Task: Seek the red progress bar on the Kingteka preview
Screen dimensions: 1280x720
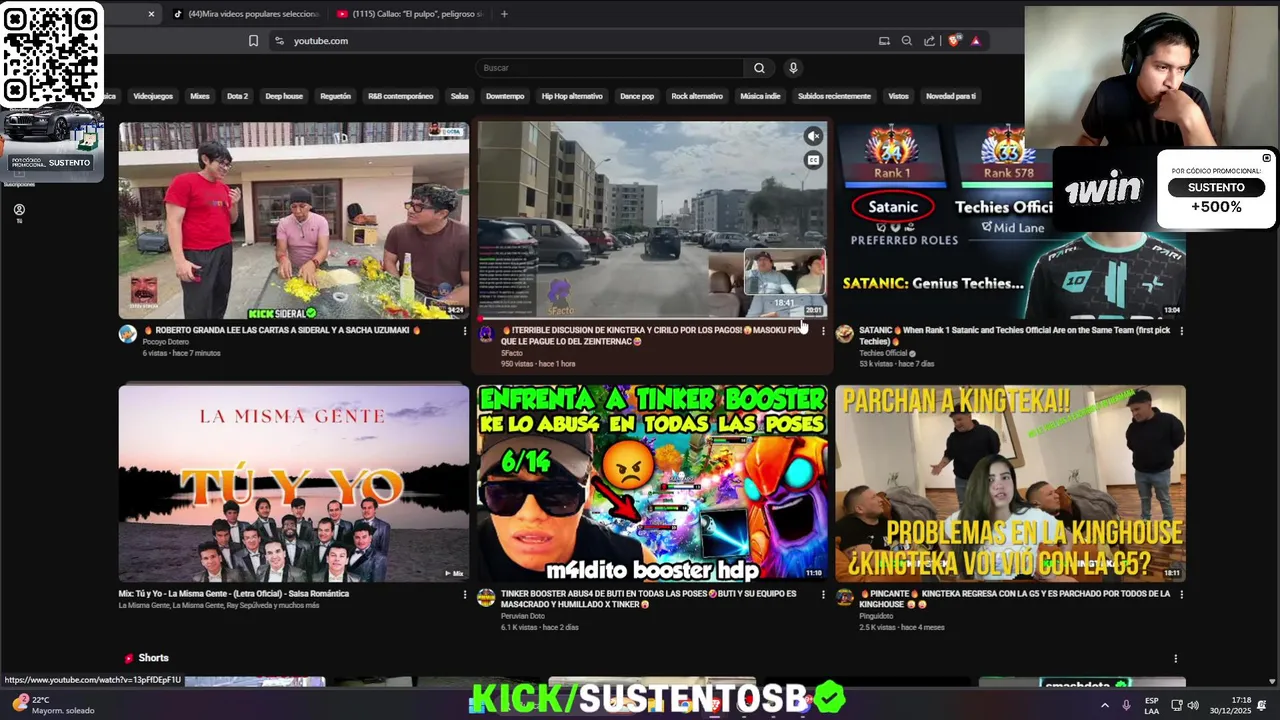Action: point(652,317)
